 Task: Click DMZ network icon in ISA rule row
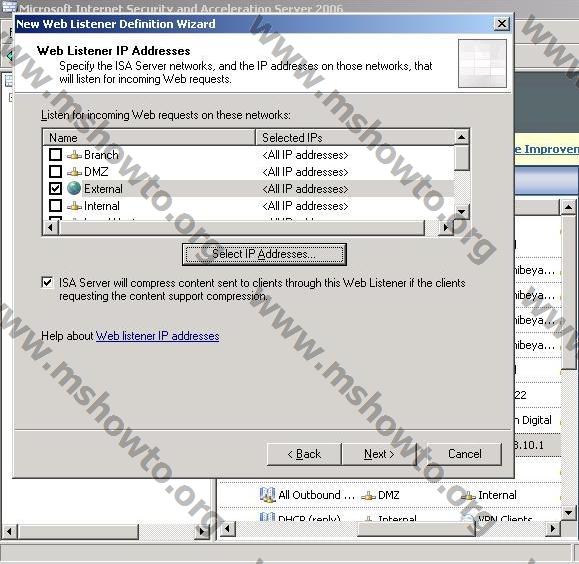pos(368,496)
